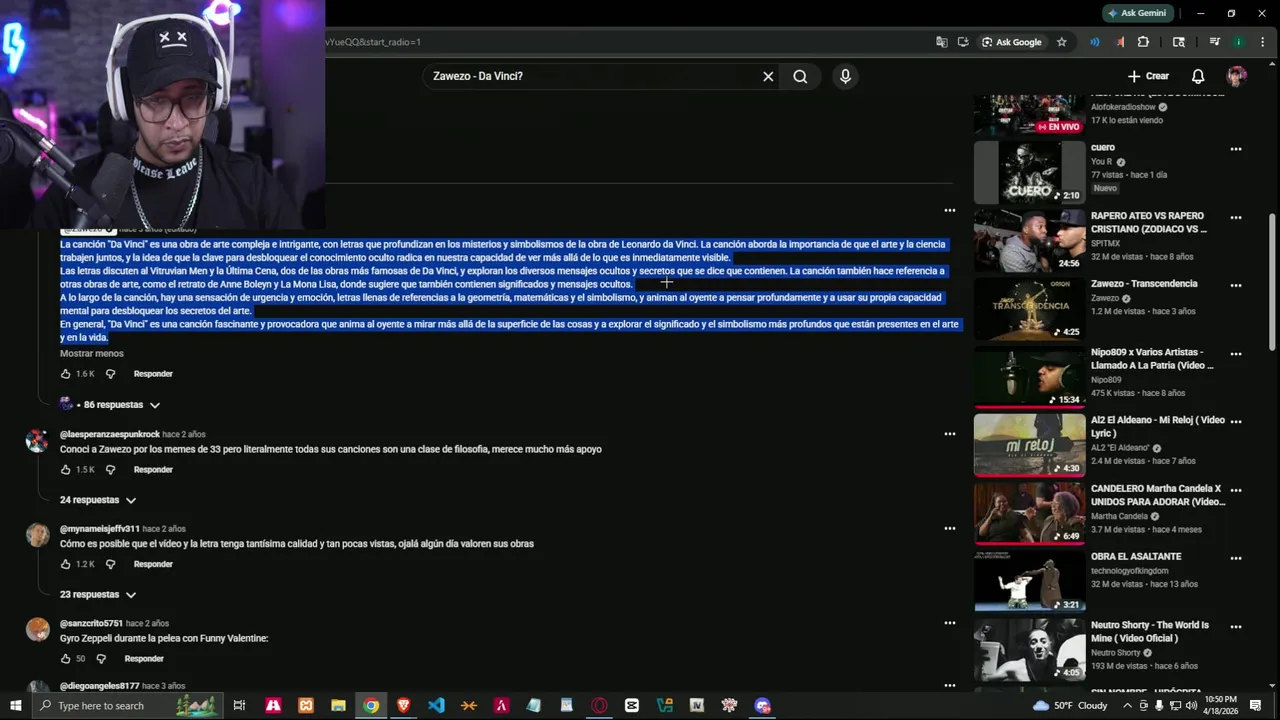Dislike the comment with 1.6 K likes
The height and width of the screenshot is (720, 1280).
110,374
